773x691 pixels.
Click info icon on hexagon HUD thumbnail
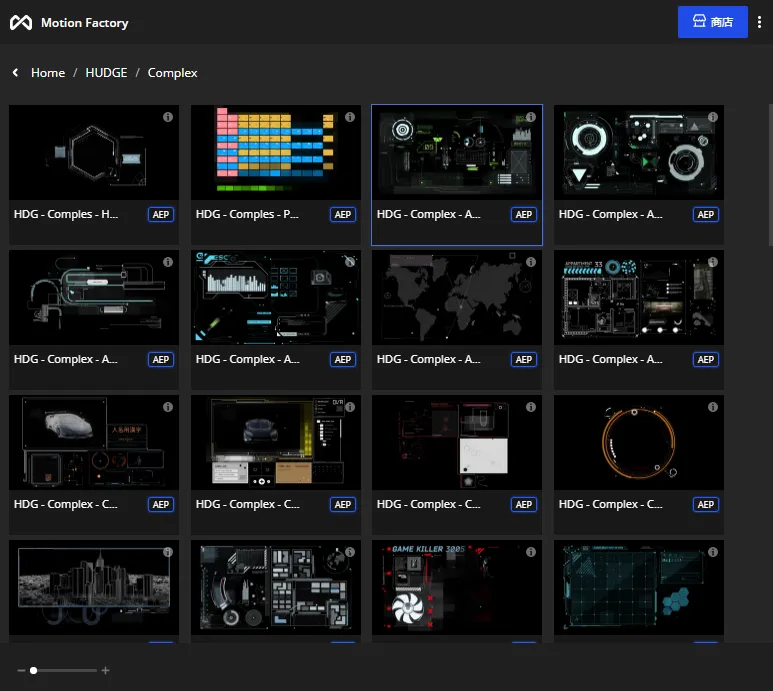point(168,117)
